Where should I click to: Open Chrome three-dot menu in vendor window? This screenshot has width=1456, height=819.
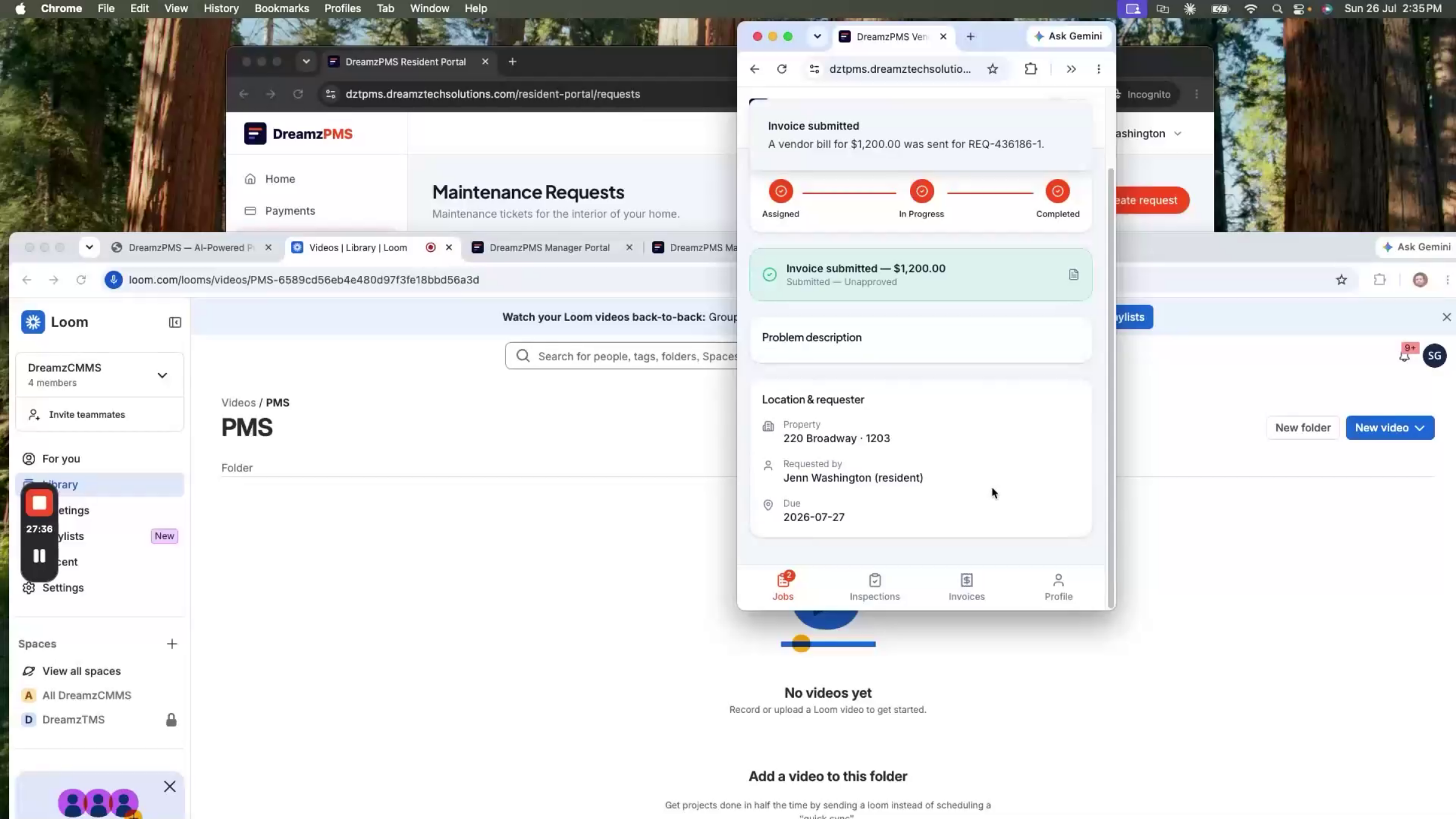1099,69
